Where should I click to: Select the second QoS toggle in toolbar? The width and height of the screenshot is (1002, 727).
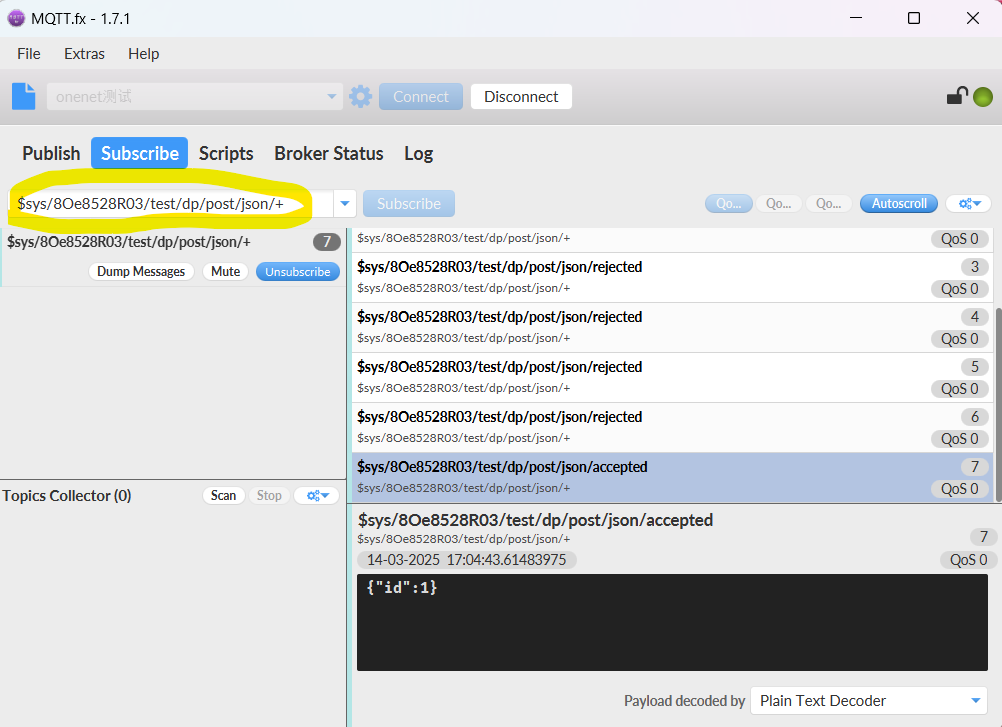[x=778, y=204]
